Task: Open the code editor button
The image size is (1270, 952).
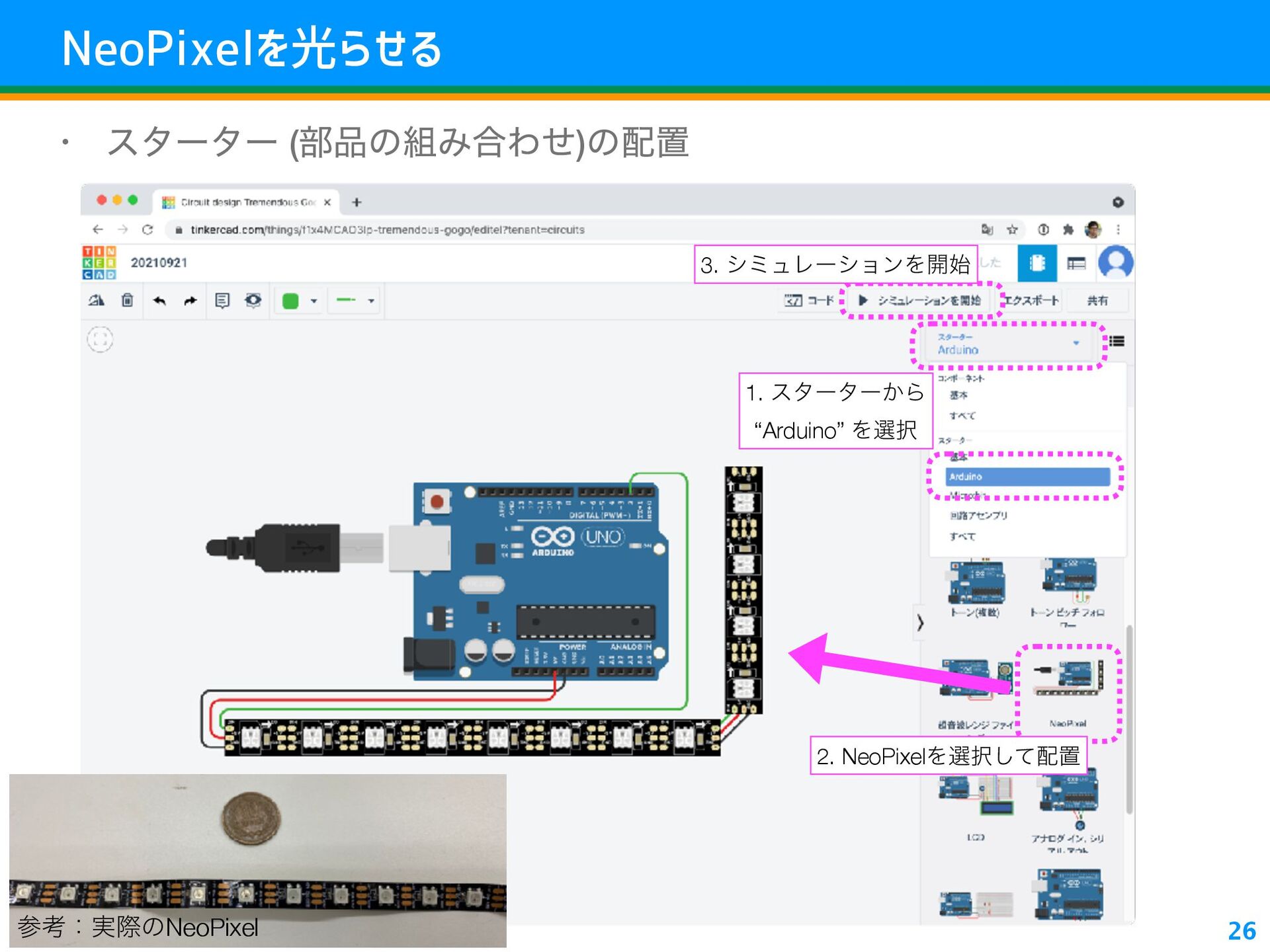Action: [809, 300]
